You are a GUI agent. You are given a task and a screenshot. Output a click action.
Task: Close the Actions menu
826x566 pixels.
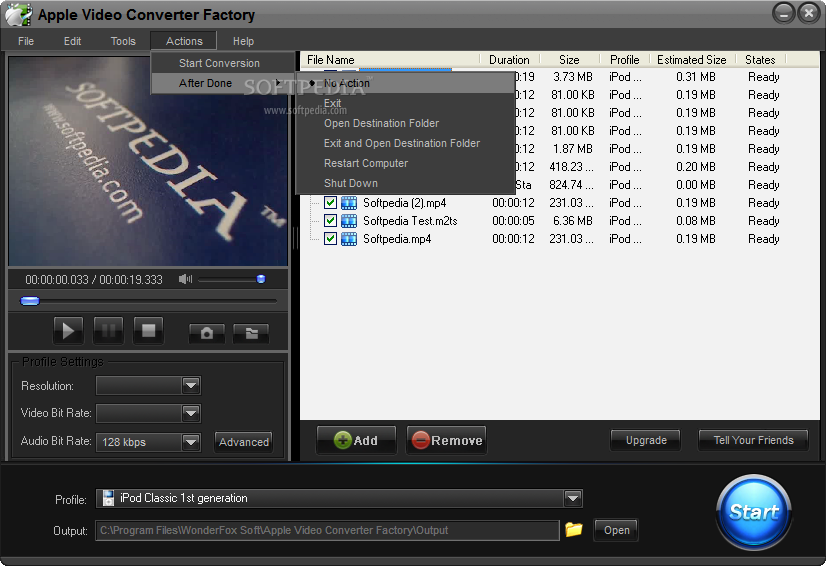(184, 41)
